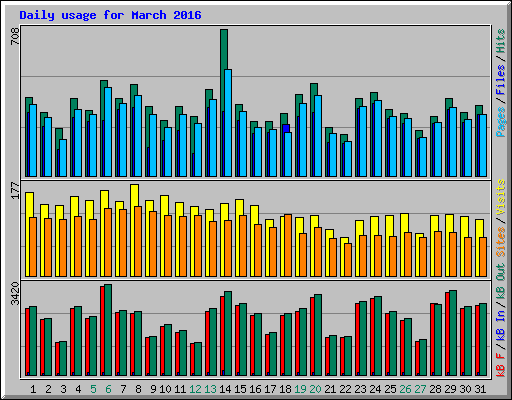
Task: Click day 18 on the x-axis
Action: point(285,389)
